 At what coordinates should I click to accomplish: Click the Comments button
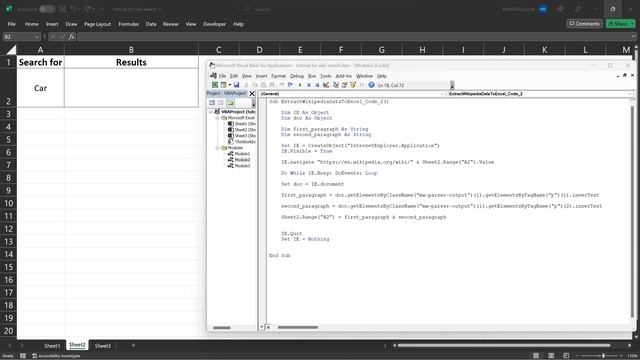(584, 24)
